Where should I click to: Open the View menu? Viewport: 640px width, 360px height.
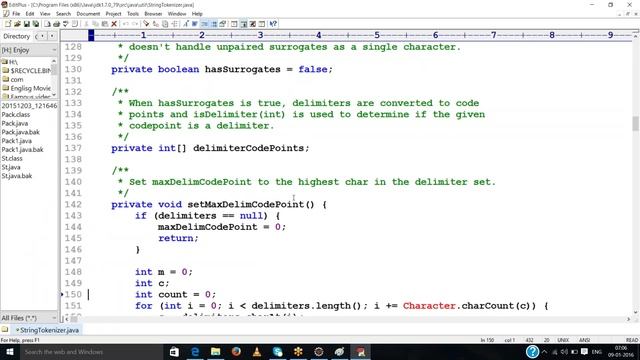point(45,14)
